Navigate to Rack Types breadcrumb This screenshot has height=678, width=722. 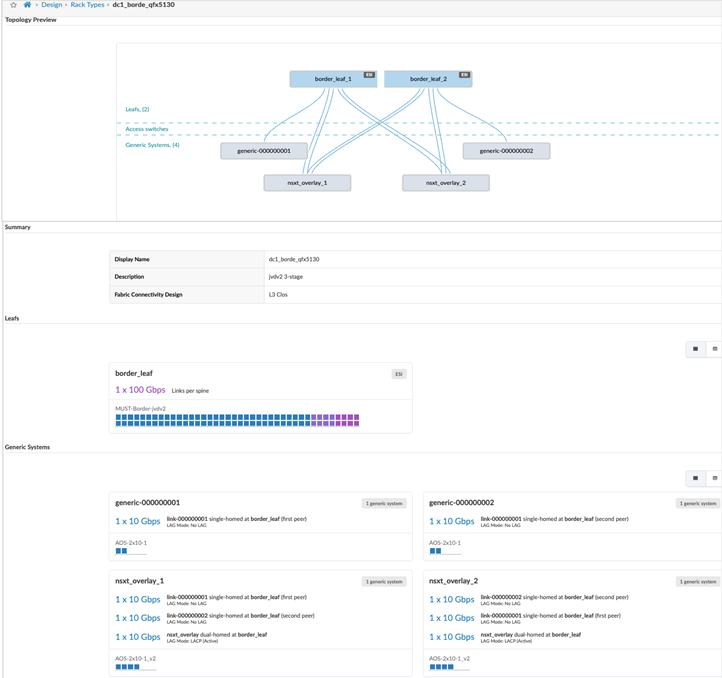pos(87,5)
